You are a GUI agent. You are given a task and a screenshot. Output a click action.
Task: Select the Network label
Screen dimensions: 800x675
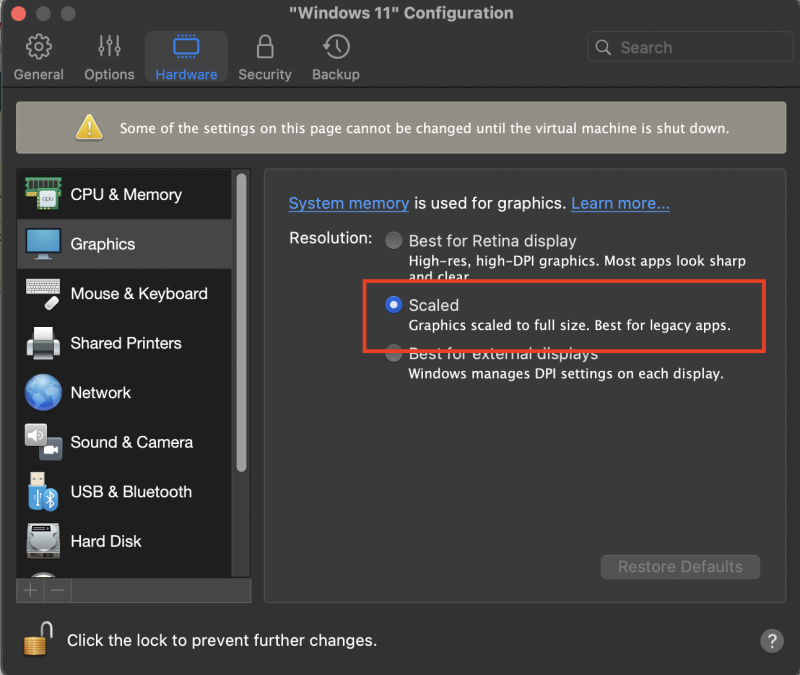click(x=101, y=392)
